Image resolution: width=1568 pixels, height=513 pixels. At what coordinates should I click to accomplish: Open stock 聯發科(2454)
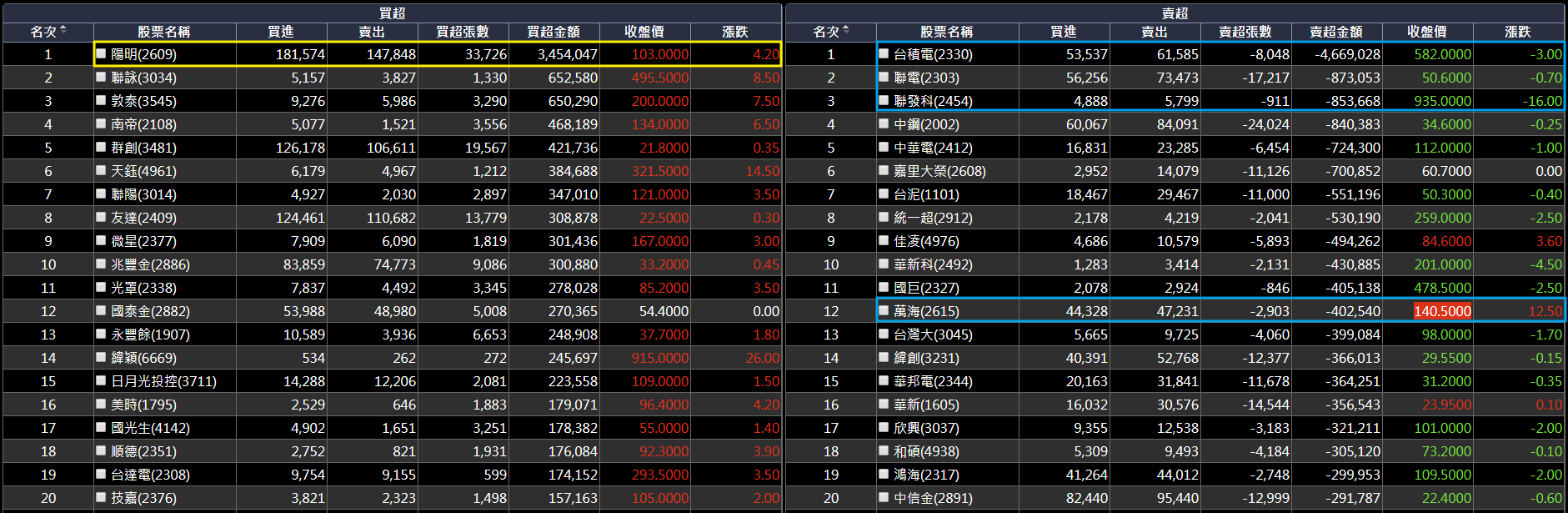pyautogui.click(x=933, y=100)
